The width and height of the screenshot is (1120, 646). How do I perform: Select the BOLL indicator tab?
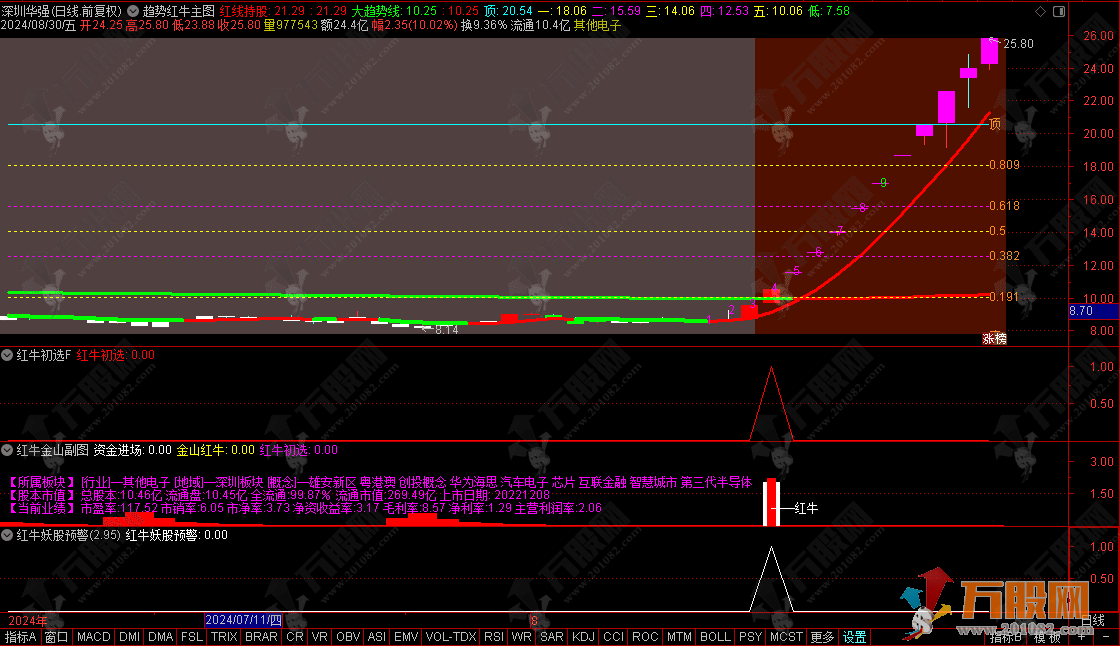(x=715, y=637)
